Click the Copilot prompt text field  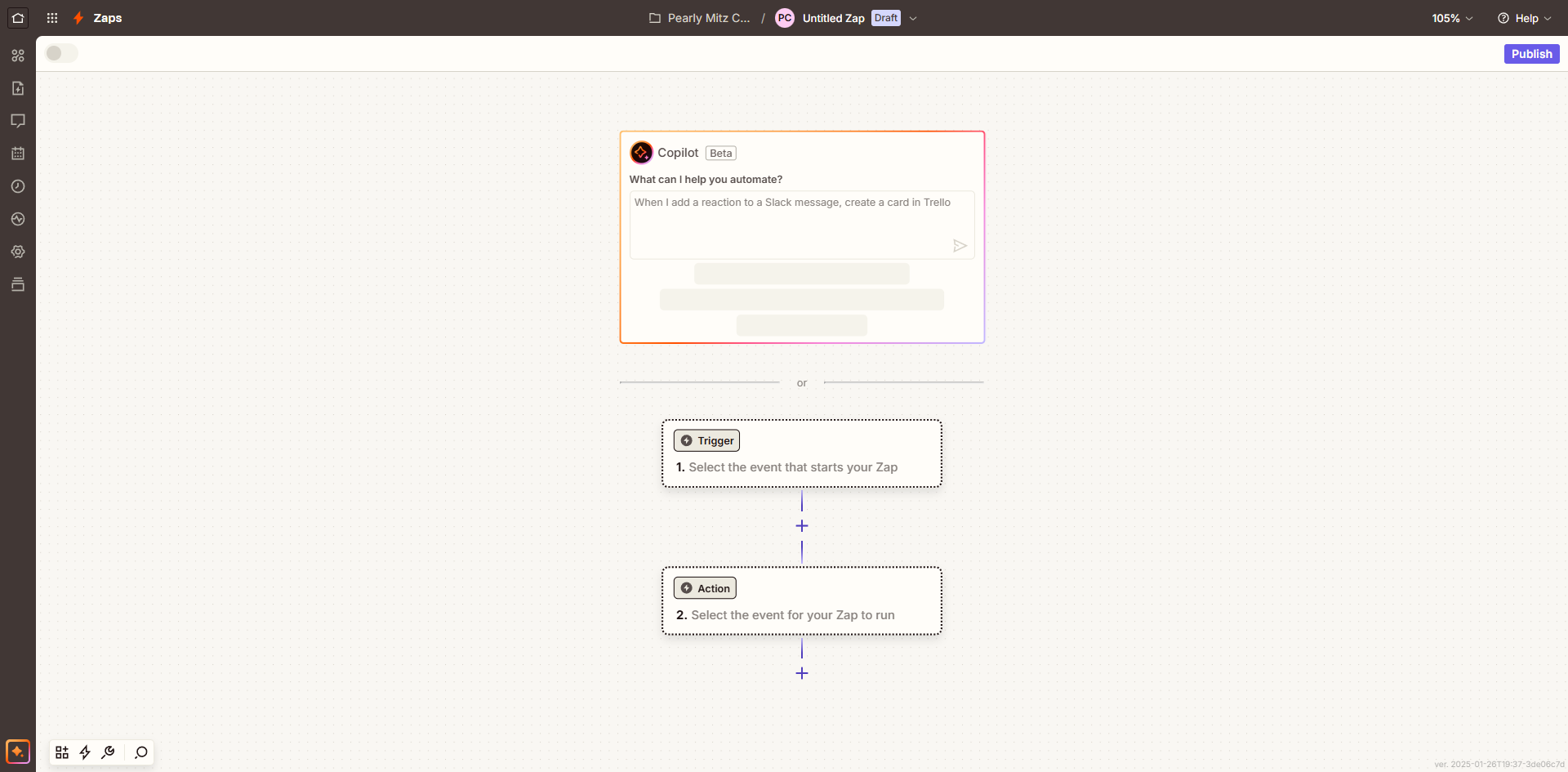792,222
